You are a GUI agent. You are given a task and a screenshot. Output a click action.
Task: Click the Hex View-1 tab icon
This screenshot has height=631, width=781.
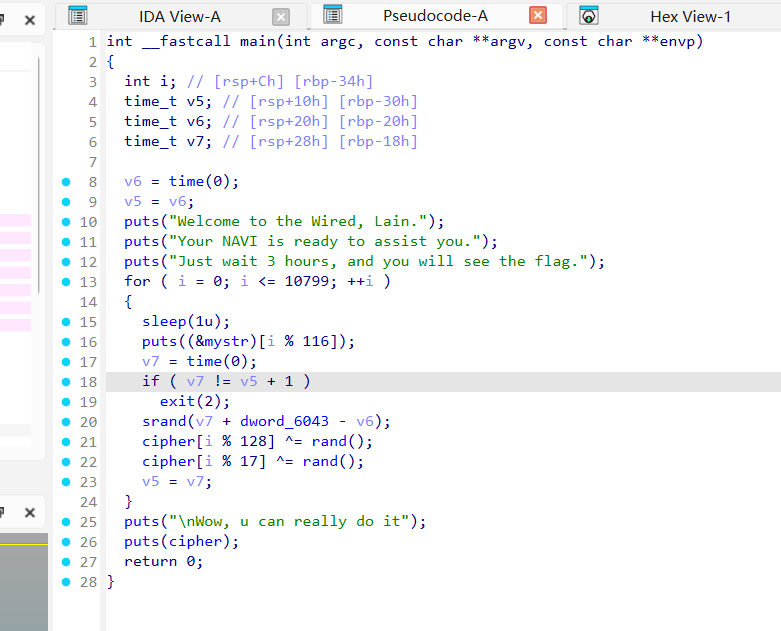(590, 16)
